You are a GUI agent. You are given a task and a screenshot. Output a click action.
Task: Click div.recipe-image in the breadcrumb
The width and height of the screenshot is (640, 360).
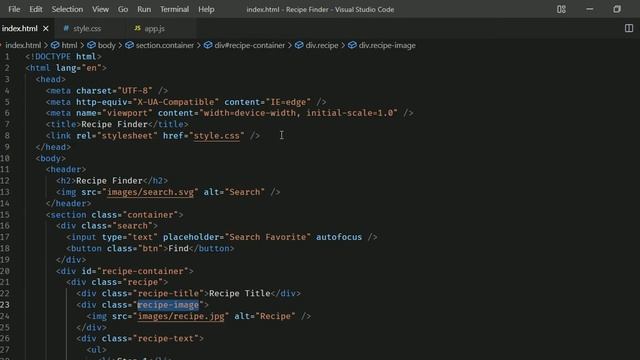(387, 45)
